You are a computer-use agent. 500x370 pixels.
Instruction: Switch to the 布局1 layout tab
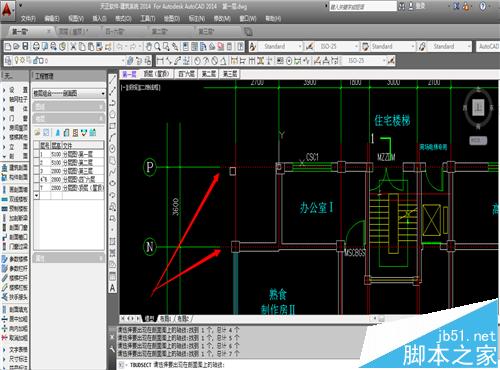click(166, 319)
